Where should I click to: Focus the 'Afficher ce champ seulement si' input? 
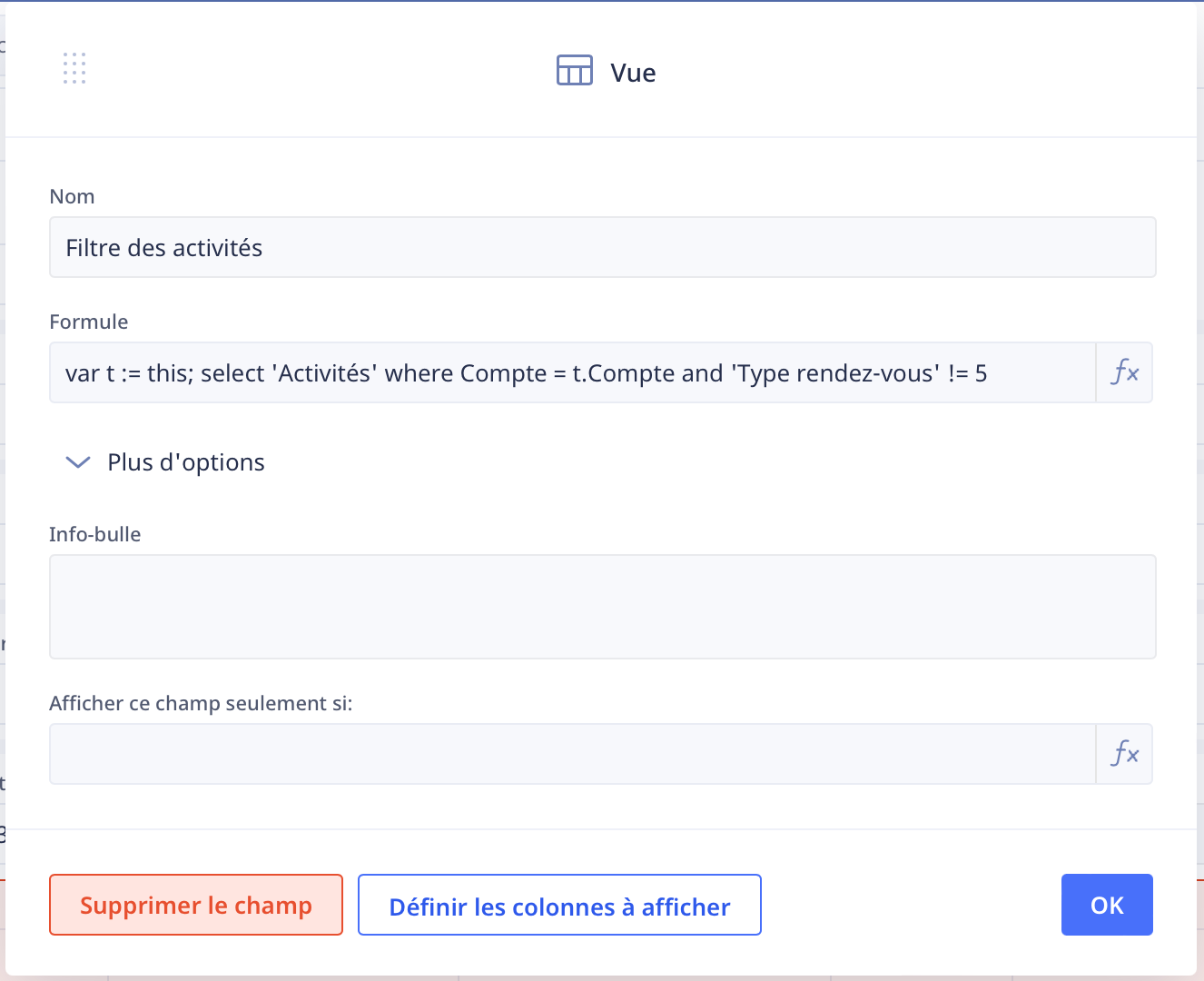[x=572, y=754]
